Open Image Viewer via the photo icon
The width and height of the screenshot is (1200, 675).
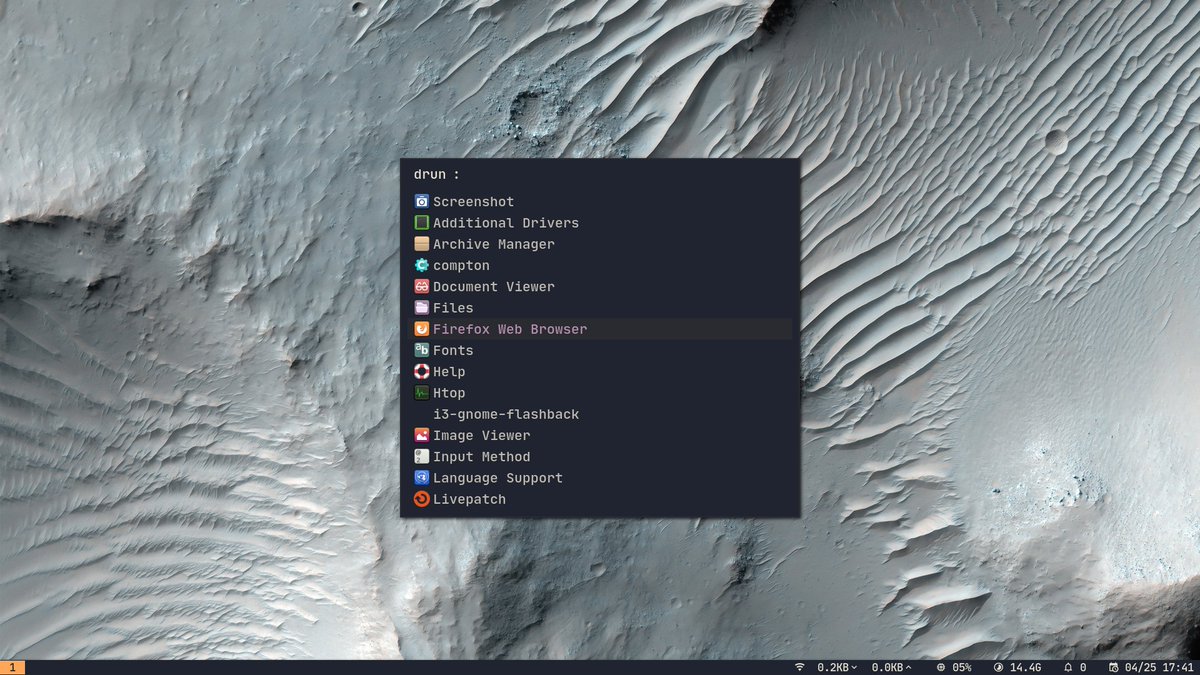(x=421, y=435)
